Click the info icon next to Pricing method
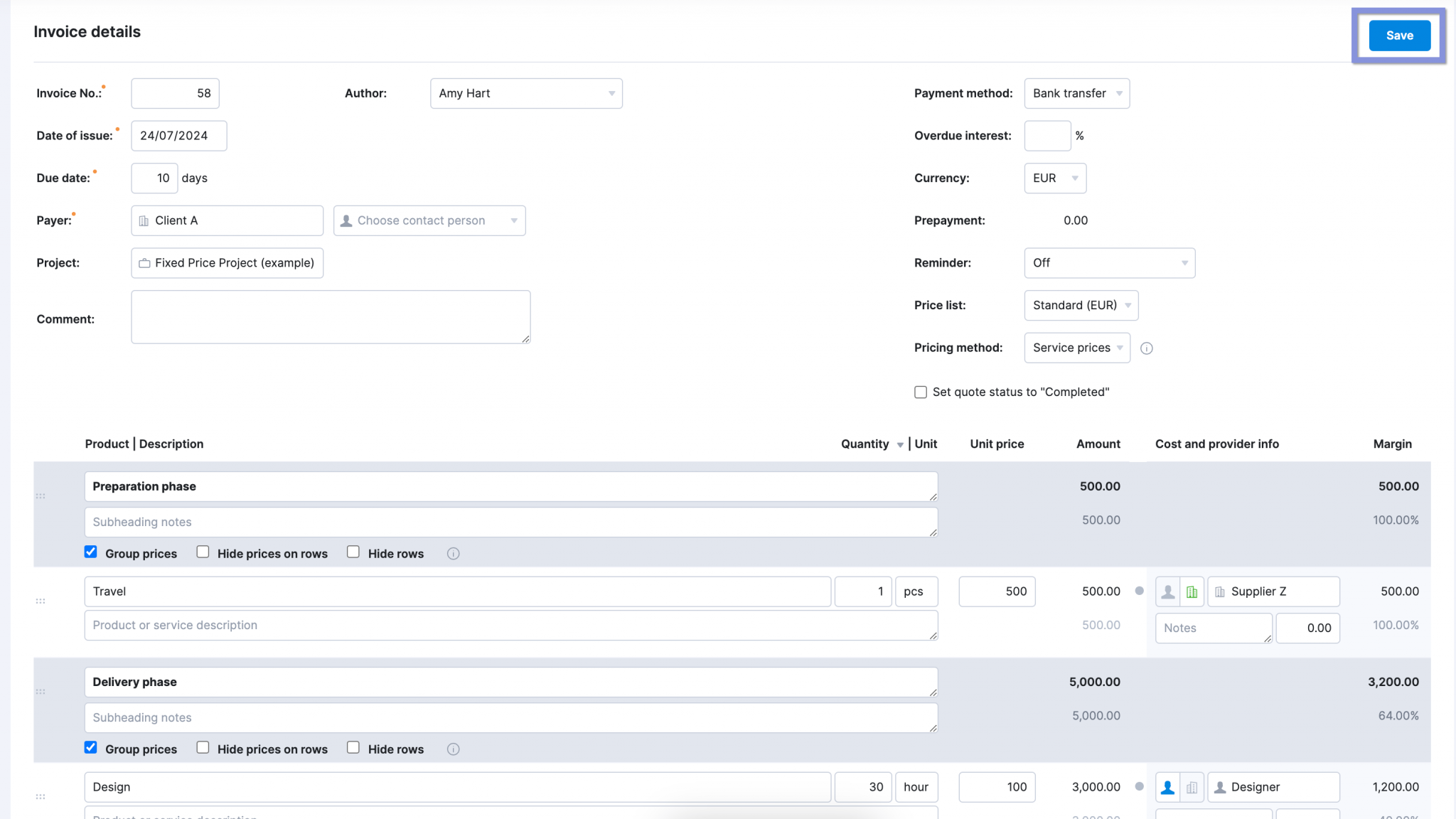This screenshot has width=1456, height=819. click(1146, 348)
